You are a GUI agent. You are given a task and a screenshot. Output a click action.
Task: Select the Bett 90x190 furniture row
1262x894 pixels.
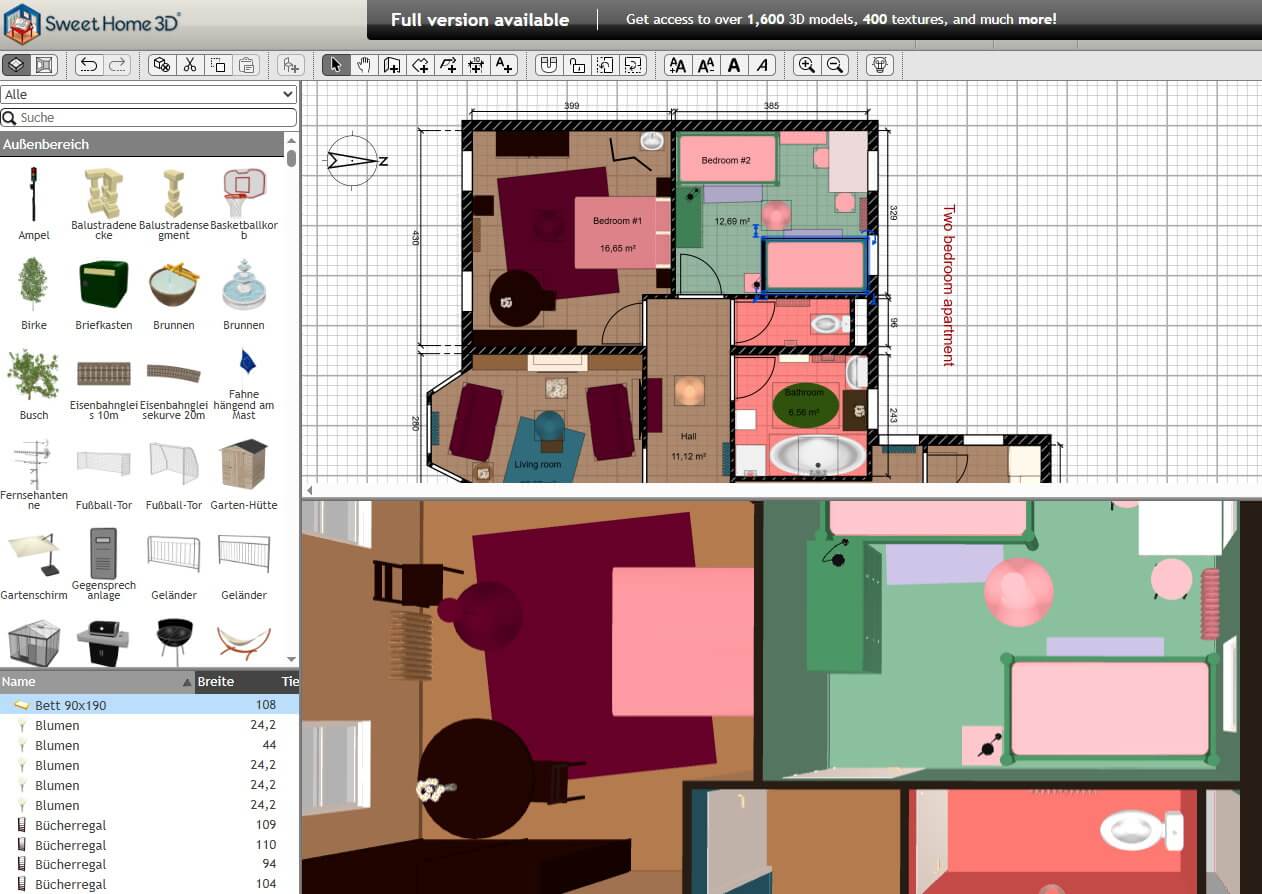(149, 705)
